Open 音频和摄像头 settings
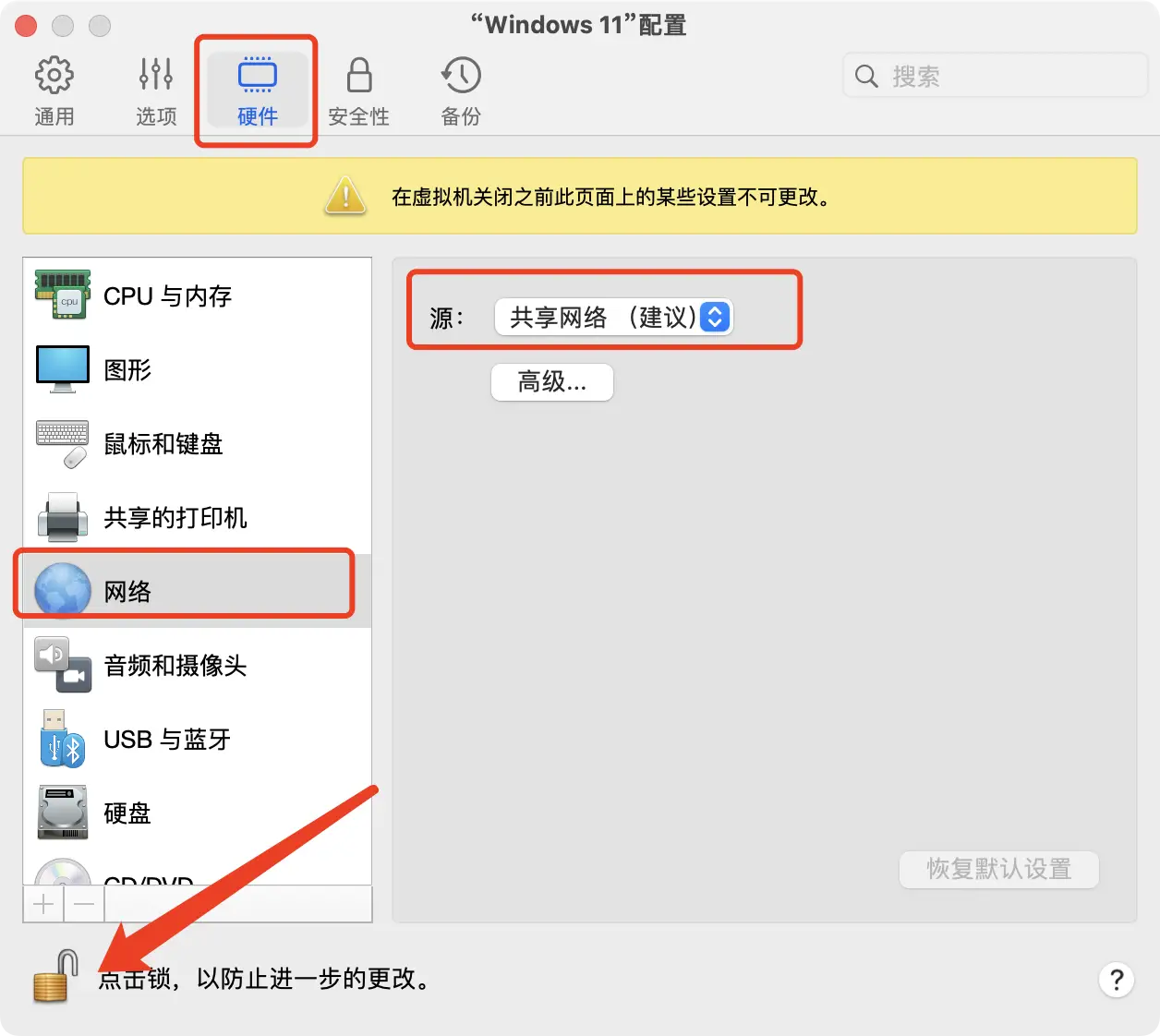This screenshot has height=1036, width=1160. (175, 666)
